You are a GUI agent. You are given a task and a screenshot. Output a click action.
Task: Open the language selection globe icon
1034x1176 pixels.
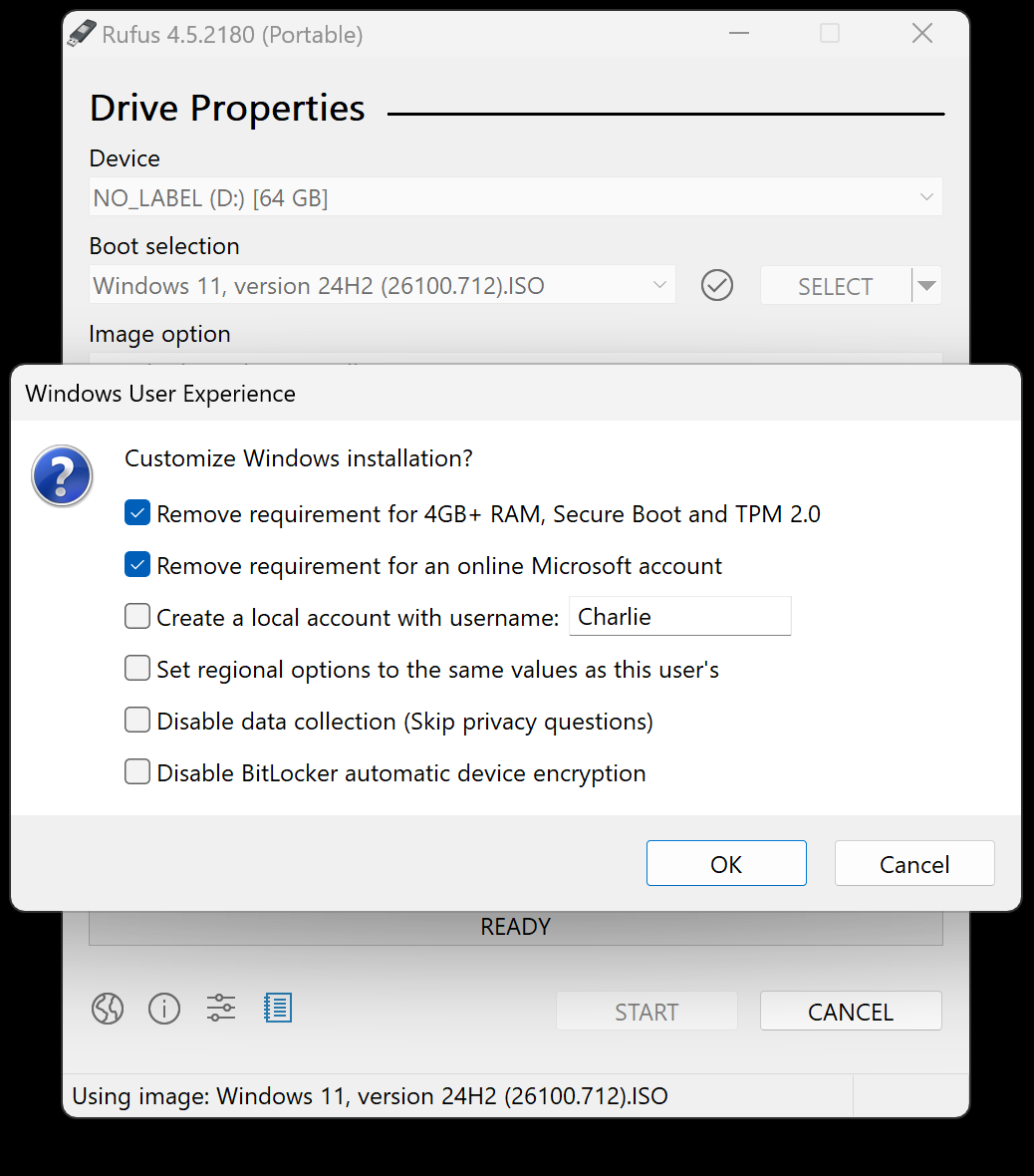pyautogui.click(x=108, y=1009)
